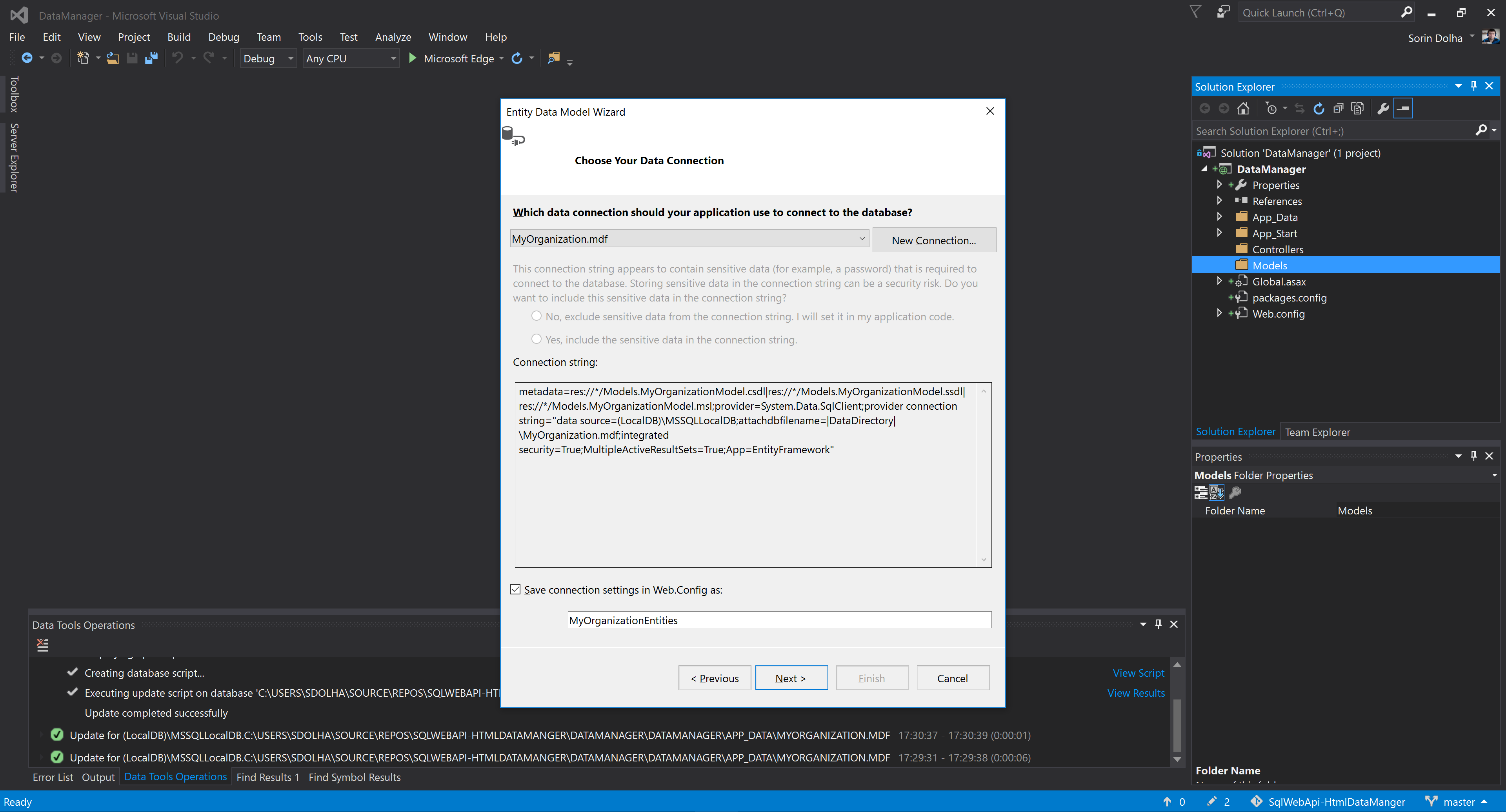Open MyOrganization.mdf data connection dropdown

click(861, 238)
